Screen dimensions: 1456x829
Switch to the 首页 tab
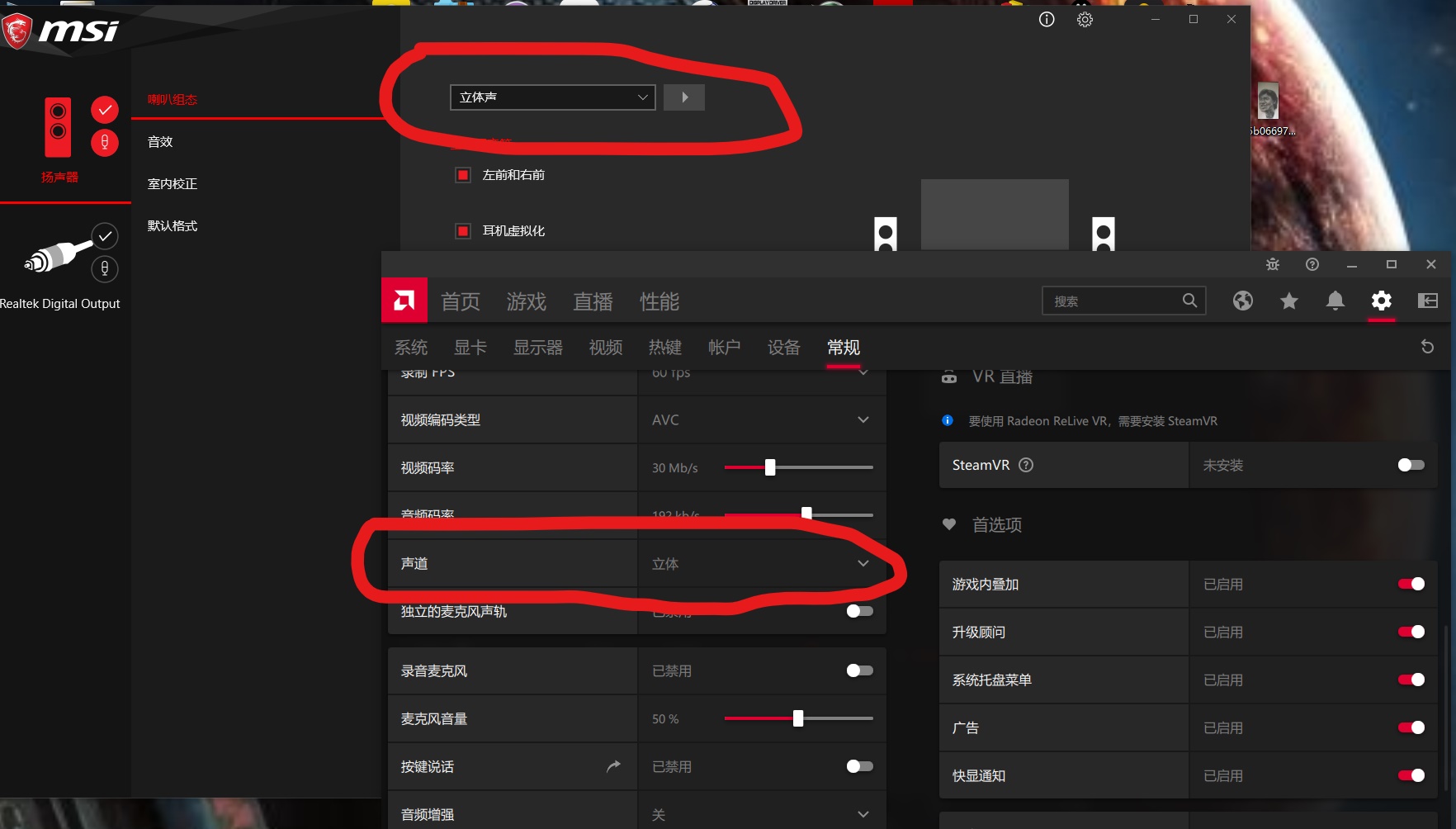[x=461, y=301]
